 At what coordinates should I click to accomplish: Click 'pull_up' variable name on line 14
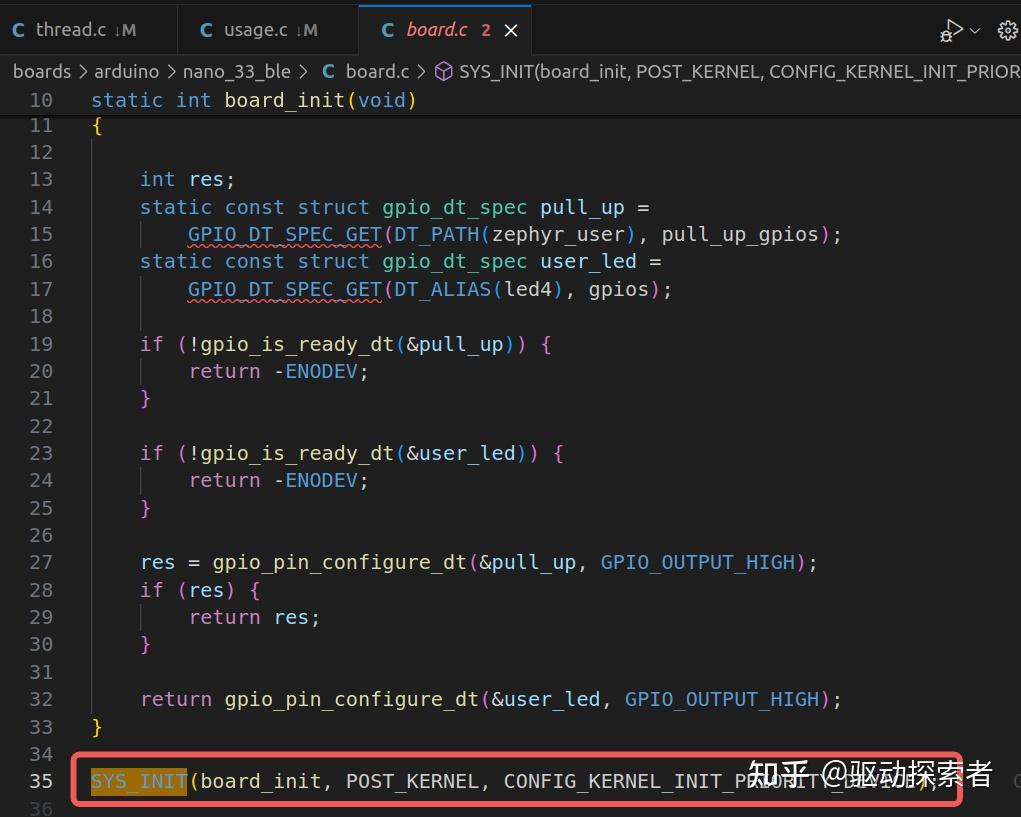click(582, 207)
